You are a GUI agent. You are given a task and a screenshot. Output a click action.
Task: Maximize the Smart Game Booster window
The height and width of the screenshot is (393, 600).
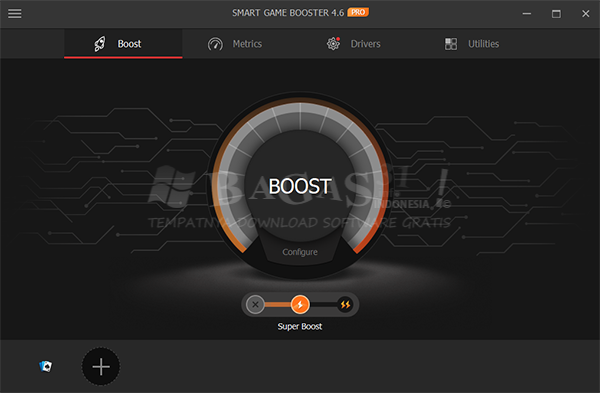(x=556, y=14)
